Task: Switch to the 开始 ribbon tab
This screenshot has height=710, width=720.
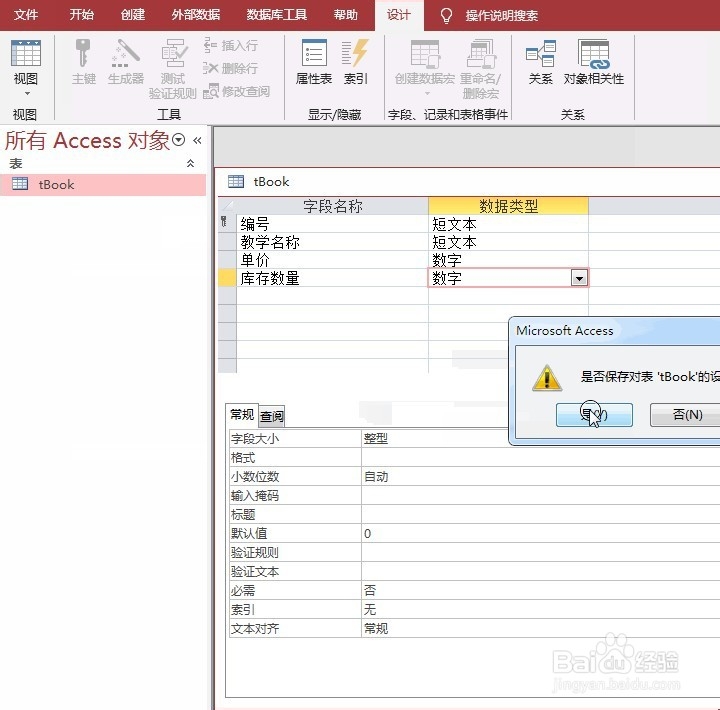Action: point(81,15)
